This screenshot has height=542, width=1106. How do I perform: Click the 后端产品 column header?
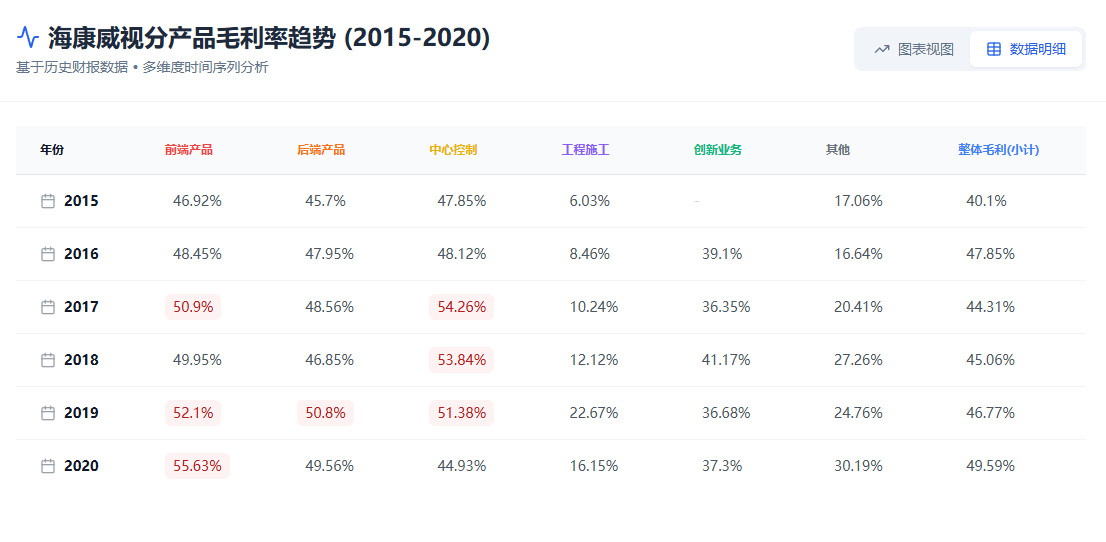pos(321,150)
